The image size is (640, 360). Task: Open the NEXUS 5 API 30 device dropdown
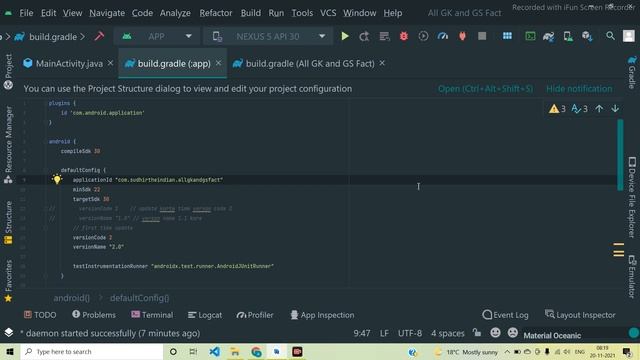pyautogui.click(x=268, y=36)
